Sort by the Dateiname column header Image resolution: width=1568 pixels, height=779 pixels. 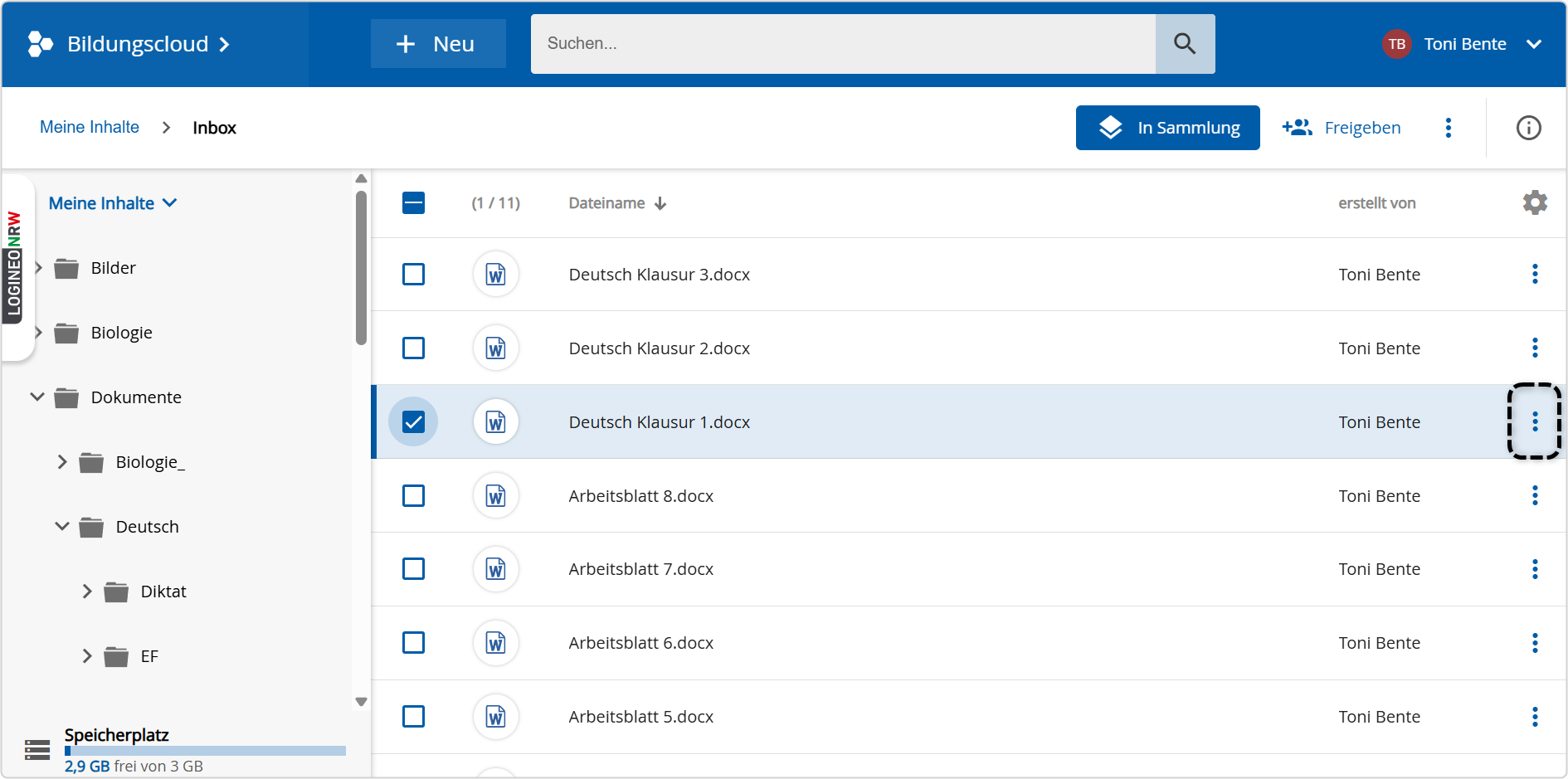606,203
